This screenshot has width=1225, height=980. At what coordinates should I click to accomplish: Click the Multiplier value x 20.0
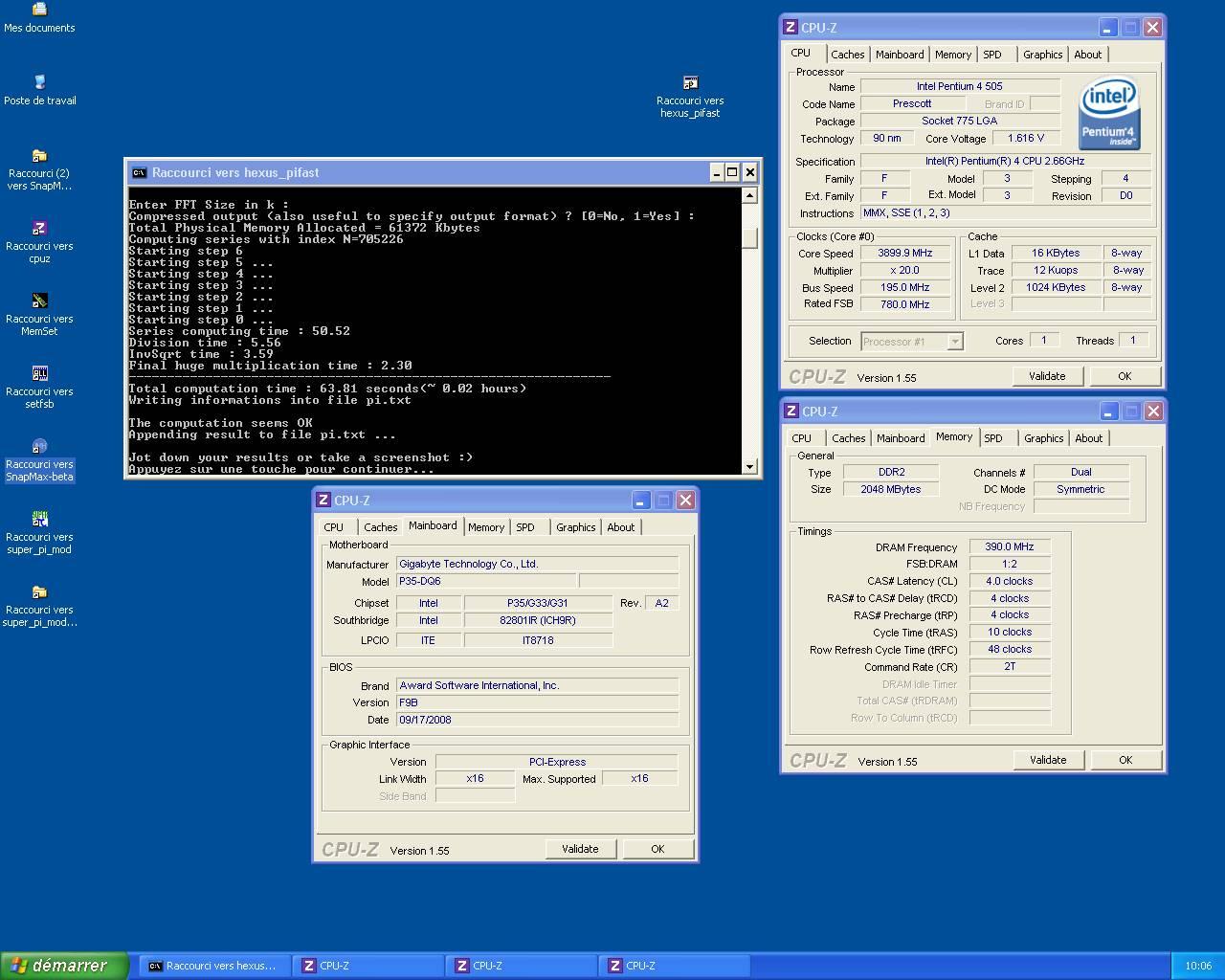click(x=904, y=270)
